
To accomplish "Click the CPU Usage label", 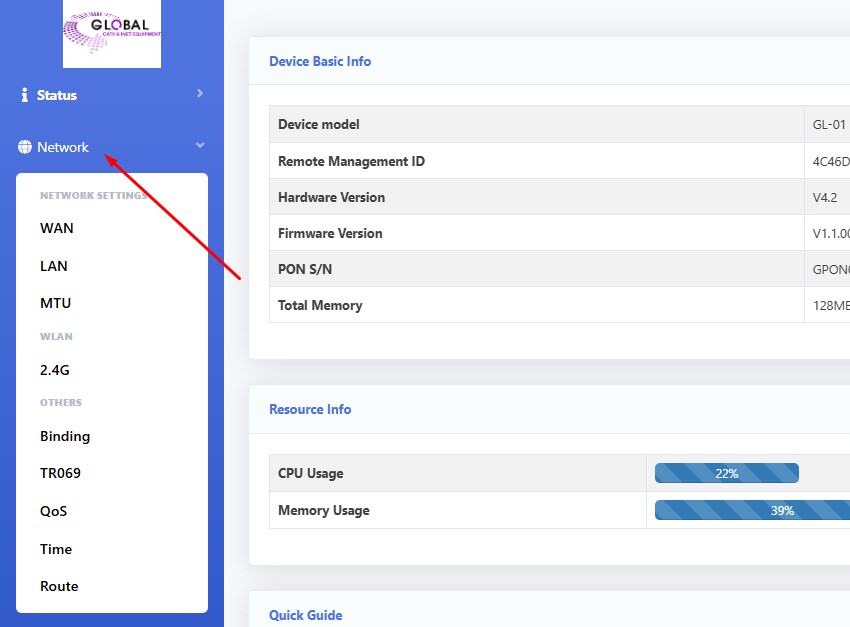I will (311, 473).
